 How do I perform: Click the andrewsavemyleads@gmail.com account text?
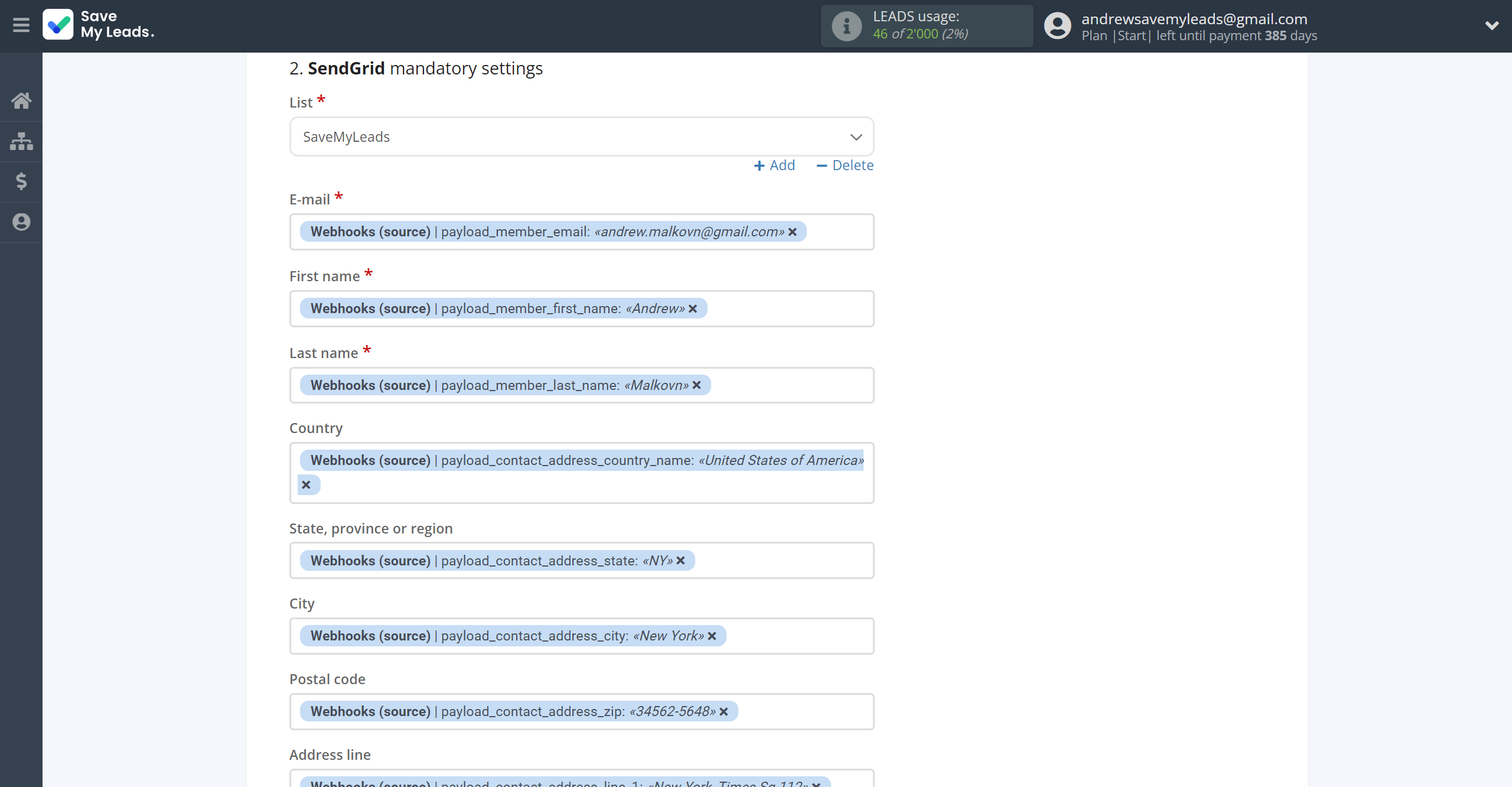(x=1194, y=19)
